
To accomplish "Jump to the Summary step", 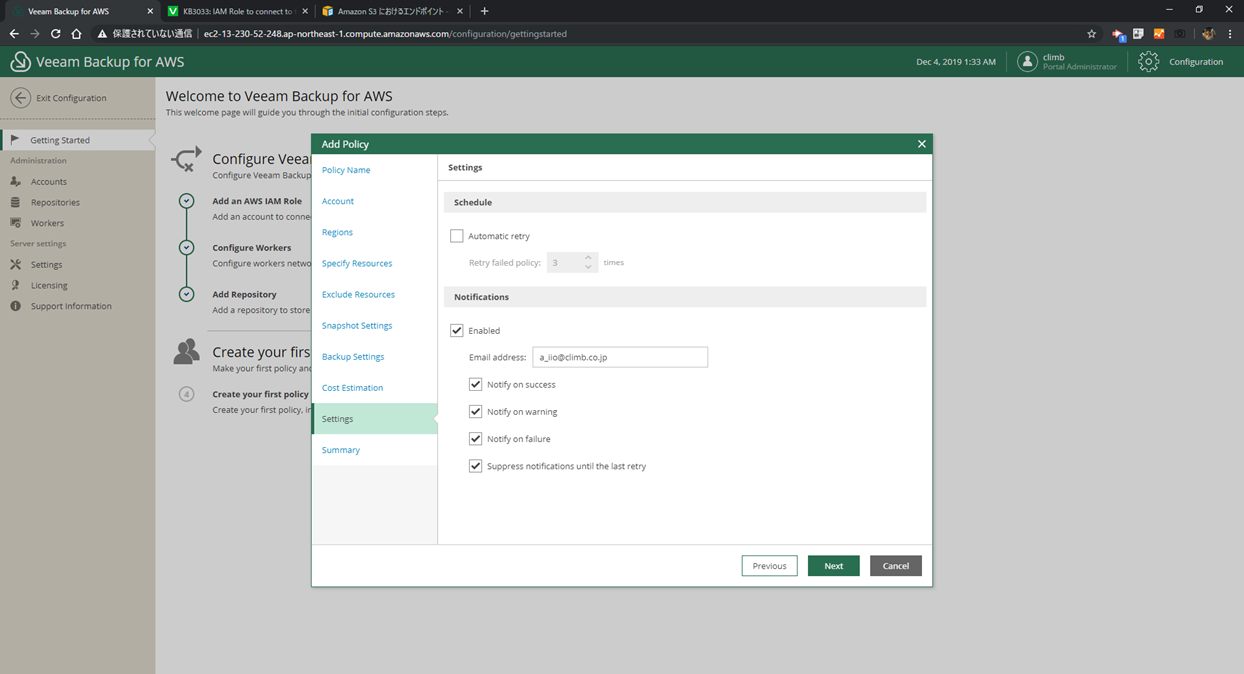I will (x=341, y=450).
